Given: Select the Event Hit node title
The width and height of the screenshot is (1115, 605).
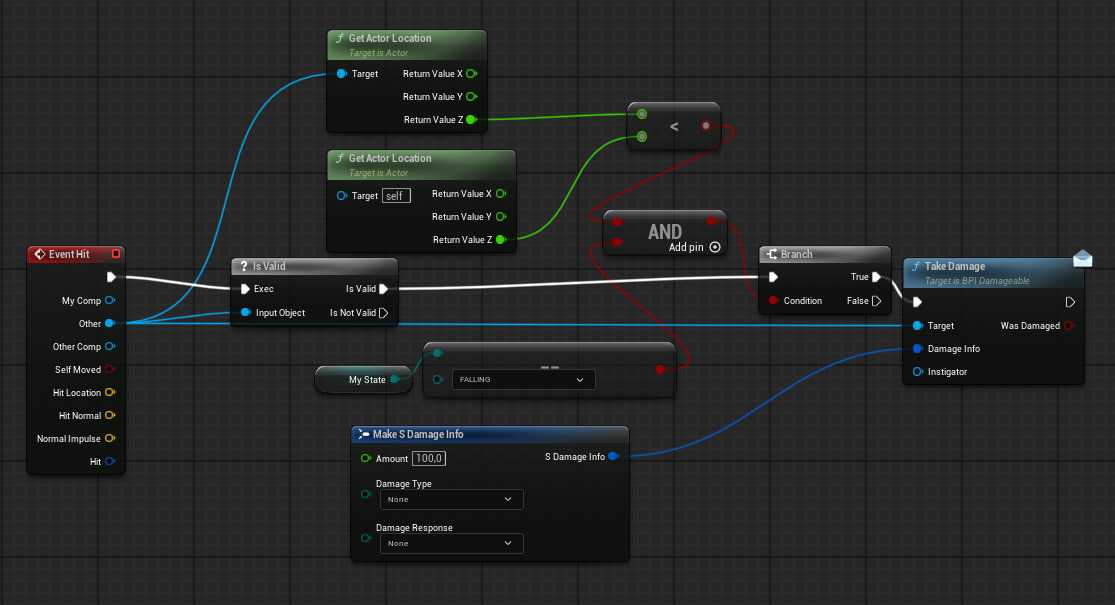Looking at the screenshot, I should coord(69,254).
